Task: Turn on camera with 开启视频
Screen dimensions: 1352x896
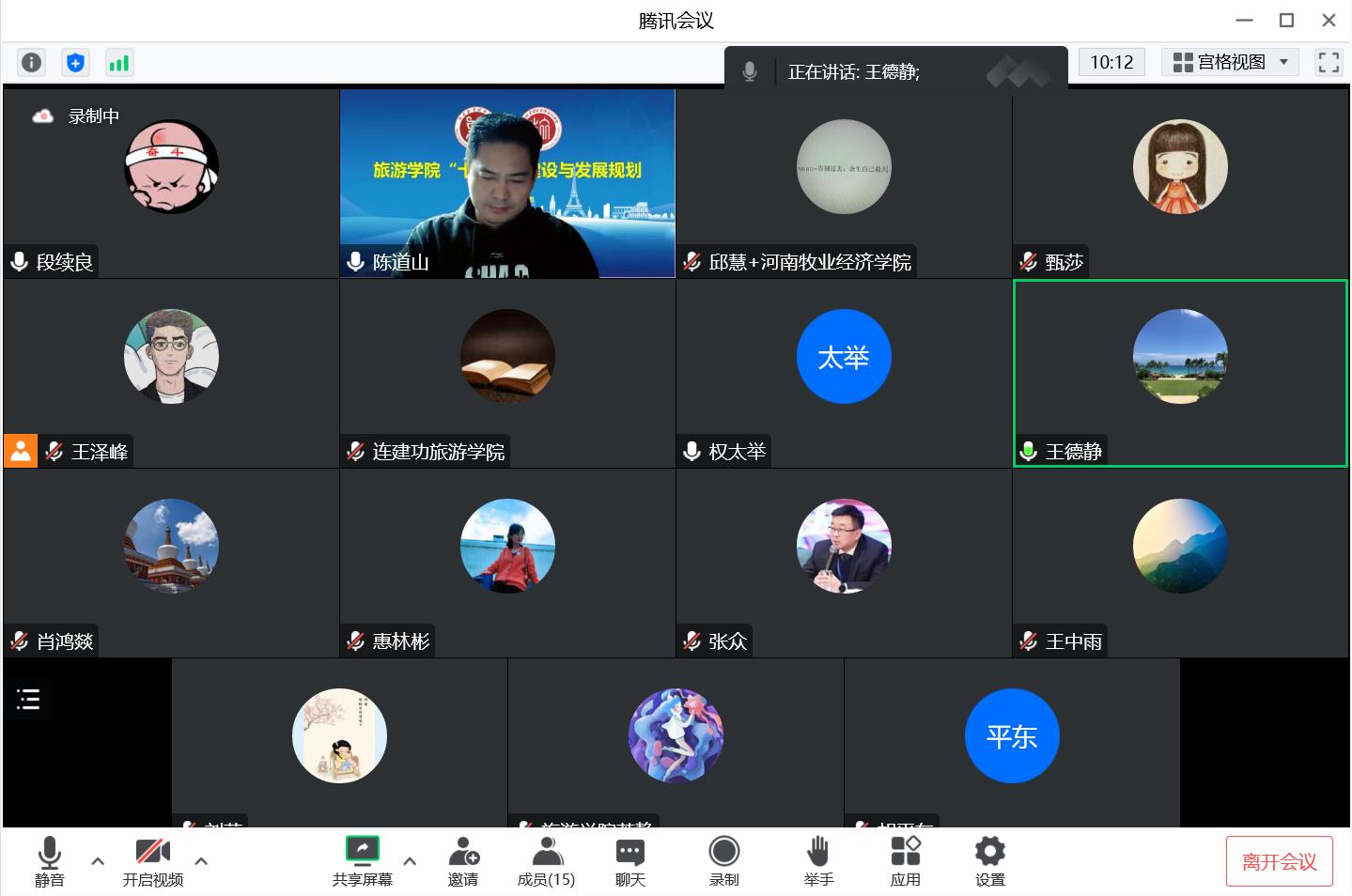Action: click(x=152, y=860)
